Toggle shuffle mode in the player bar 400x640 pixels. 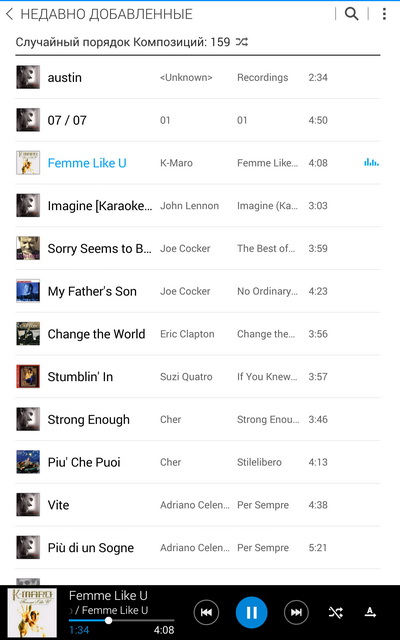click(x=336, y=612)
